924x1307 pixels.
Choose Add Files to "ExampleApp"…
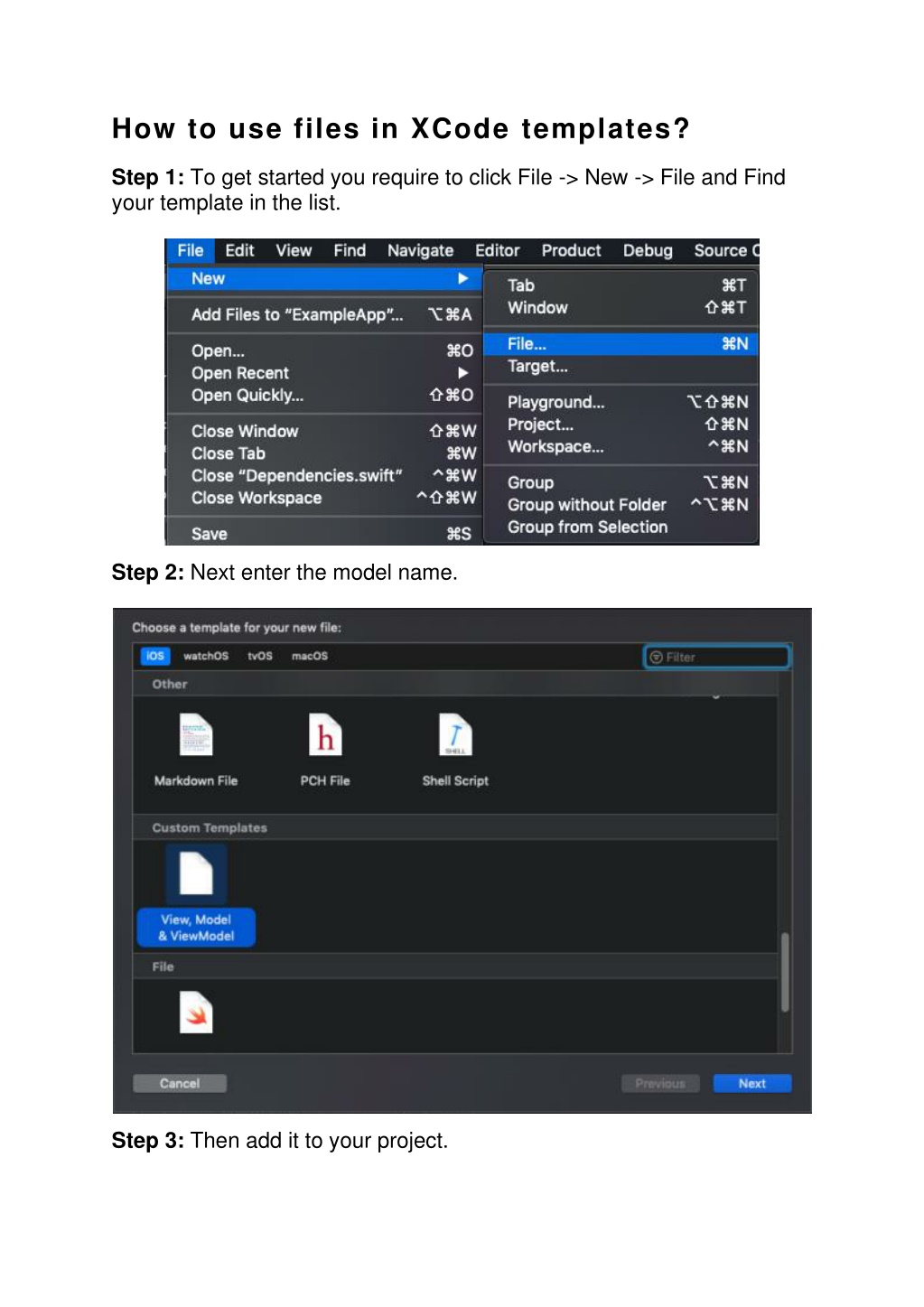pyautogui.click(x=324, y=314)
